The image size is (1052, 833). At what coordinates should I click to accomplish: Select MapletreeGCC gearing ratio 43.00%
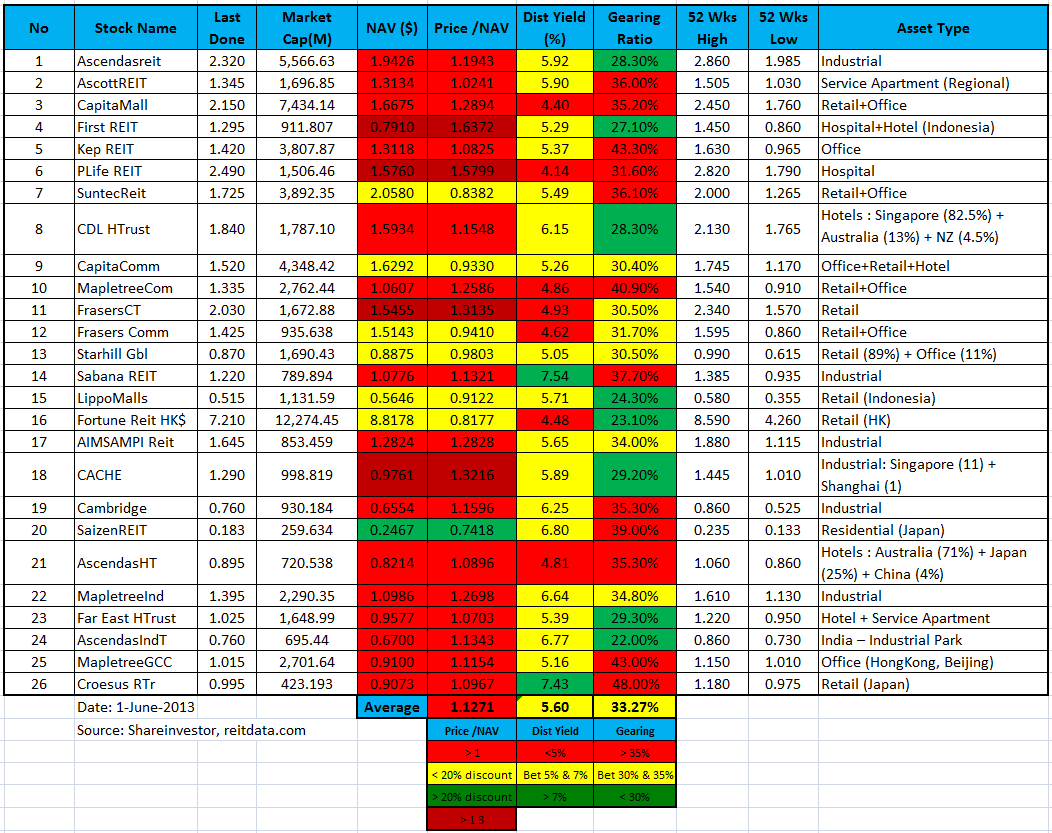point(635,663)
